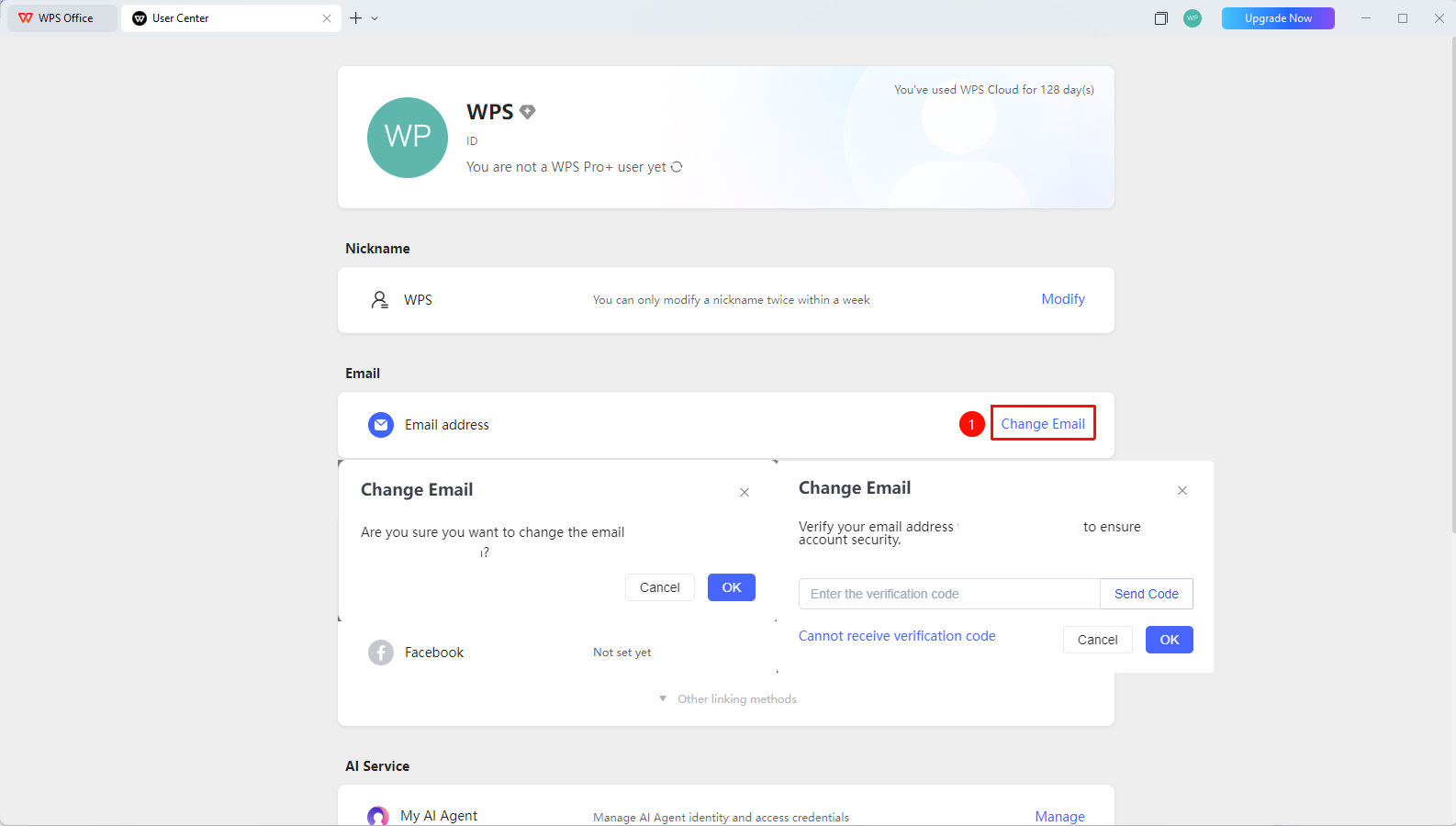1456x826 pixels.
Task: Click the Change Email link
Action: [x=1043, y=423]
